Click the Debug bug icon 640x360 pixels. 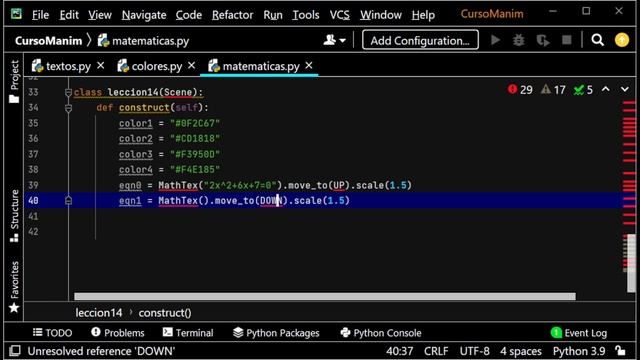(518, 40)
